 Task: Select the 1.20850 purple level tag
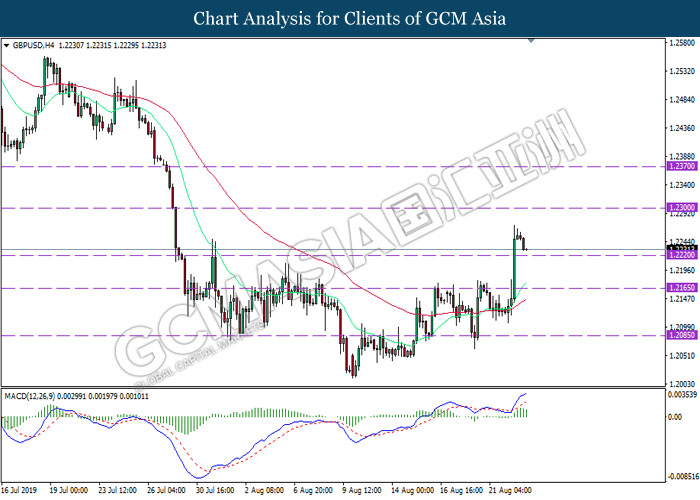pyautogui.click(x=682, y=335)
